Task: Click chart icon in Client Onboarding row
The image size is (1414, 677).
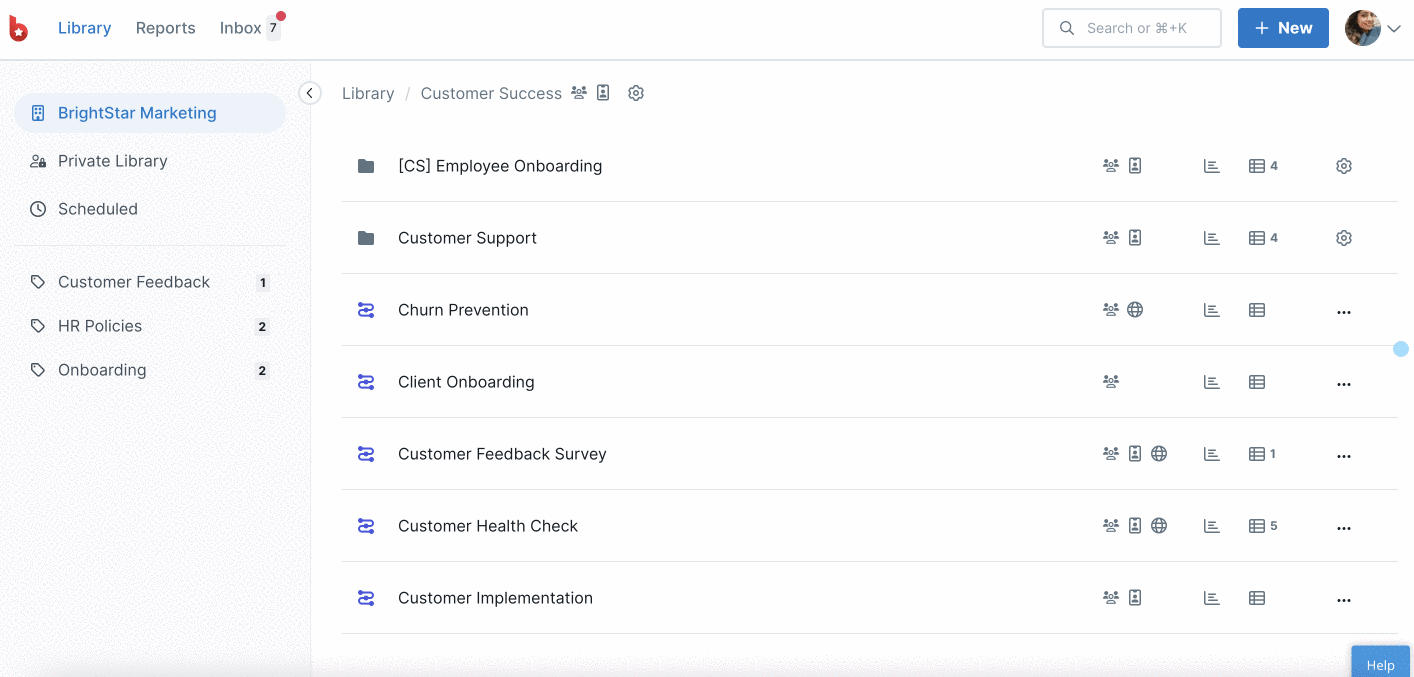Action: coord(1212,382)
